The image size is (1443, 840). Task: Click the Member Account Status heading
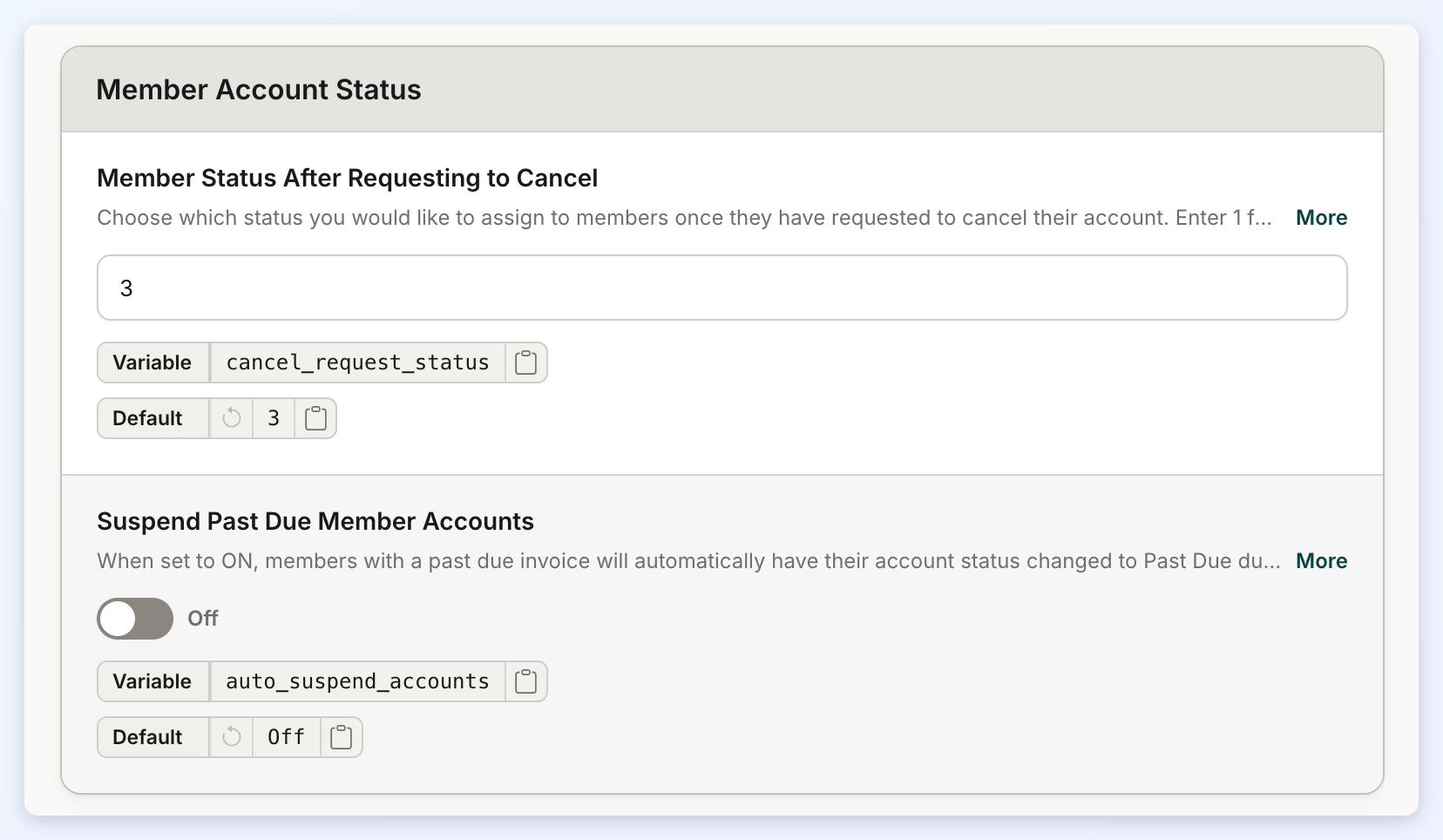[x=259, y=90]
